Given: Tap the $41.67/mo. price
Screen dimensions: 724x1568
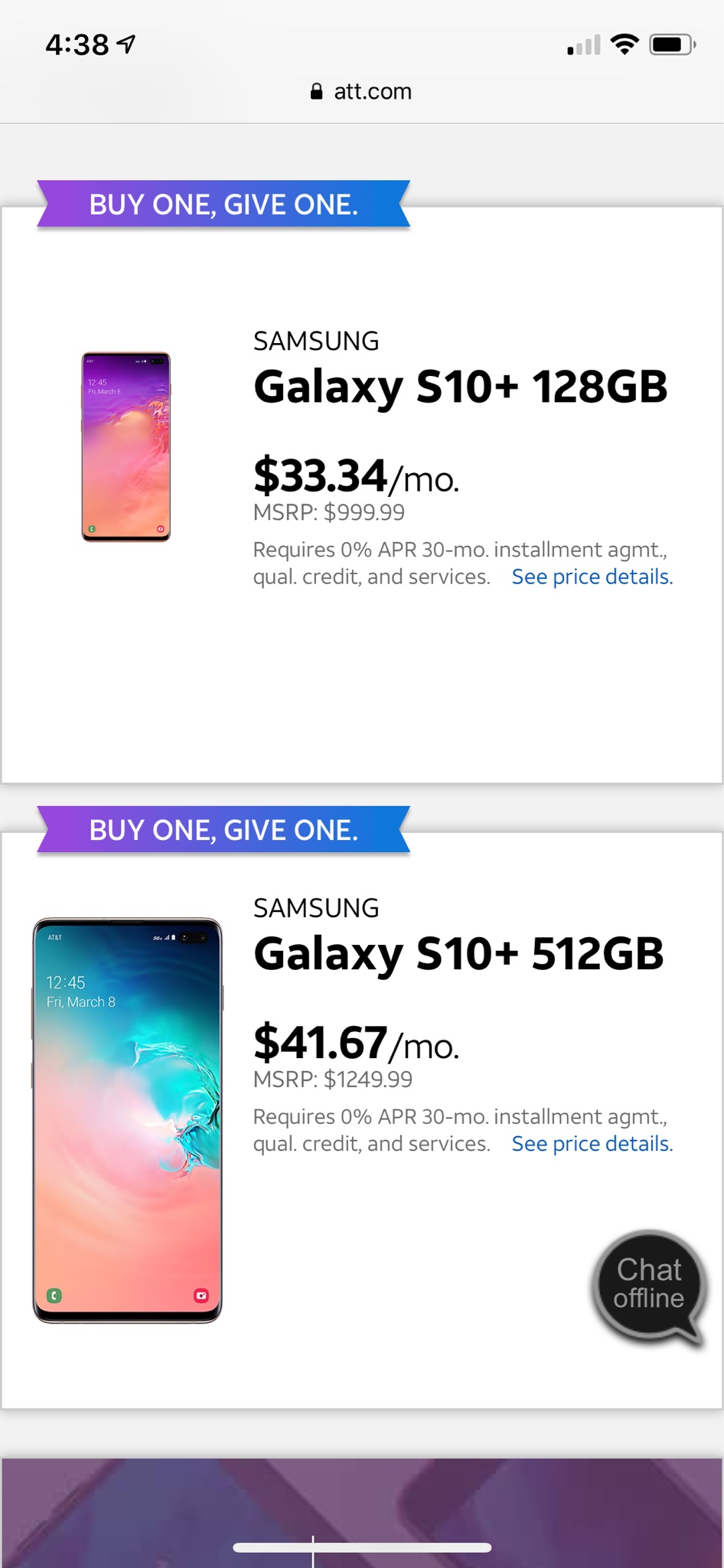Looking at the screenshot, I should (356, 1043).
